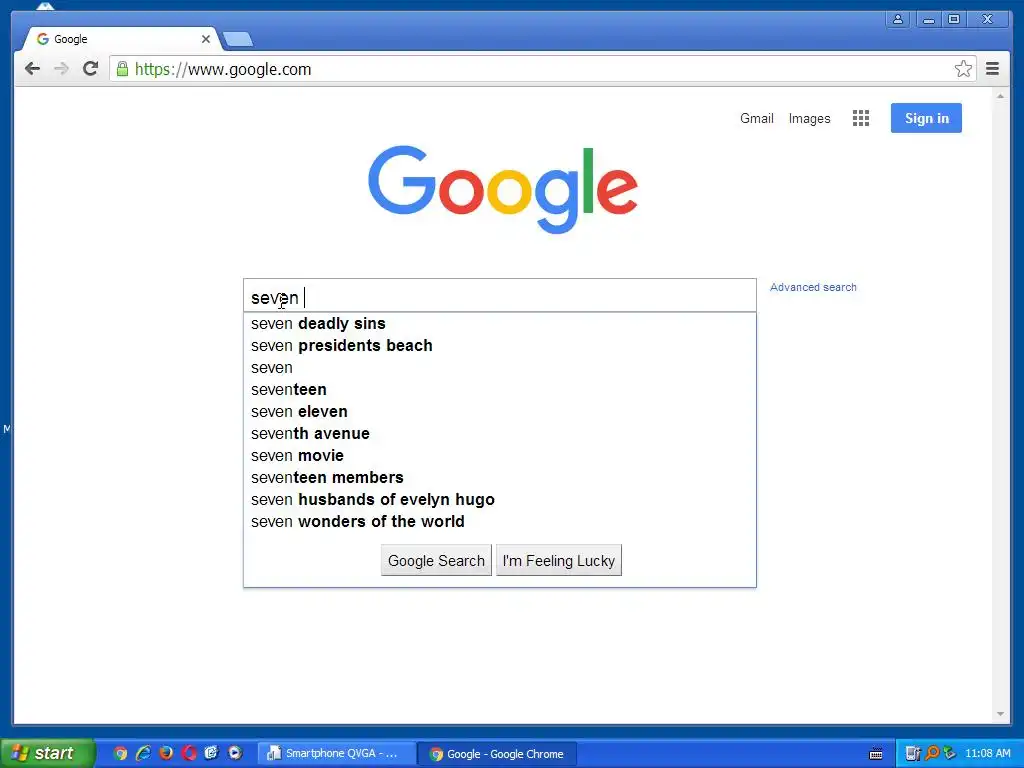Screen dimensions: 1024x768
Task: Launch Chrome from quick launch bar
Action: (x=120, y=753)
